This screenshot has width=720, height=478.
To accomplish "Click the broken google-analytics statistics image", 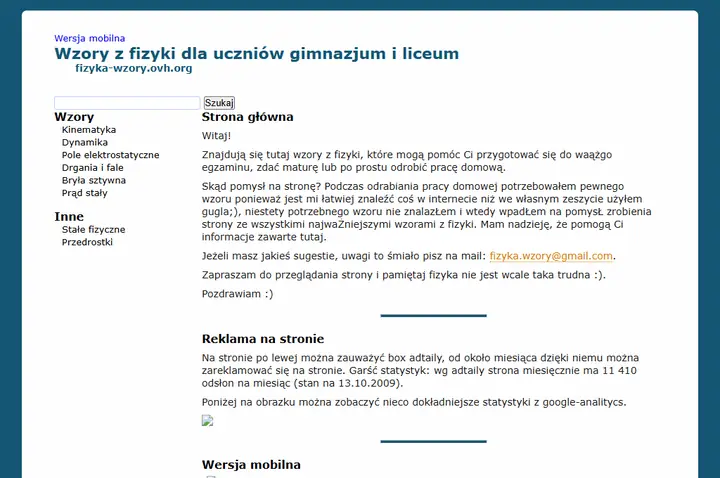I will 208,421.
